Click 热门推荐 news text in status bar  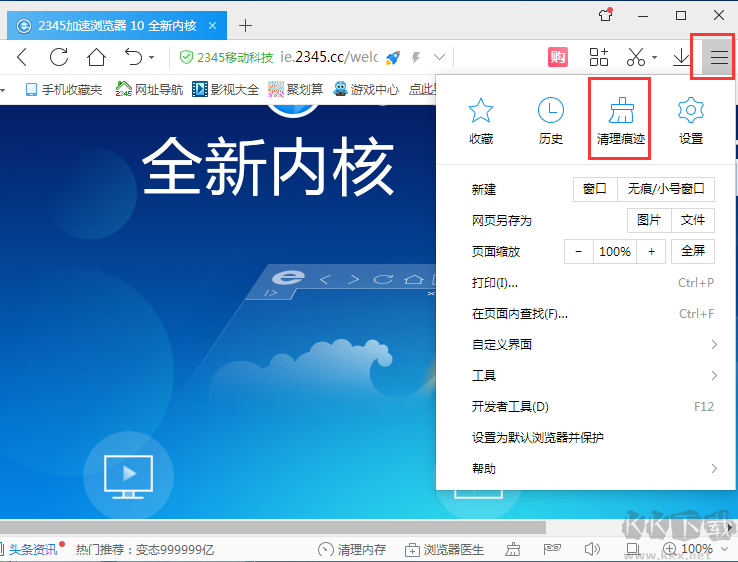click(x=144, y=549)
